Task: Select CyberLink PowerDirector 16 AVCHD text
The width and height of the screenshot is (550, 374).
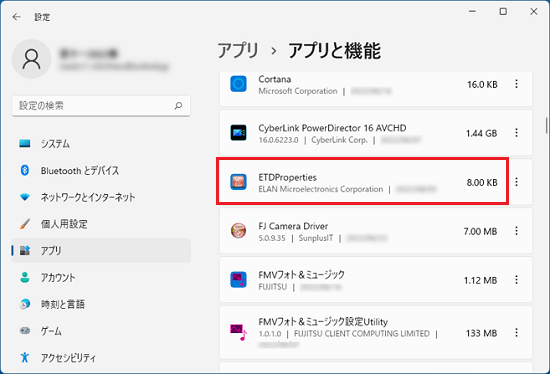Action: coord(332,128)
